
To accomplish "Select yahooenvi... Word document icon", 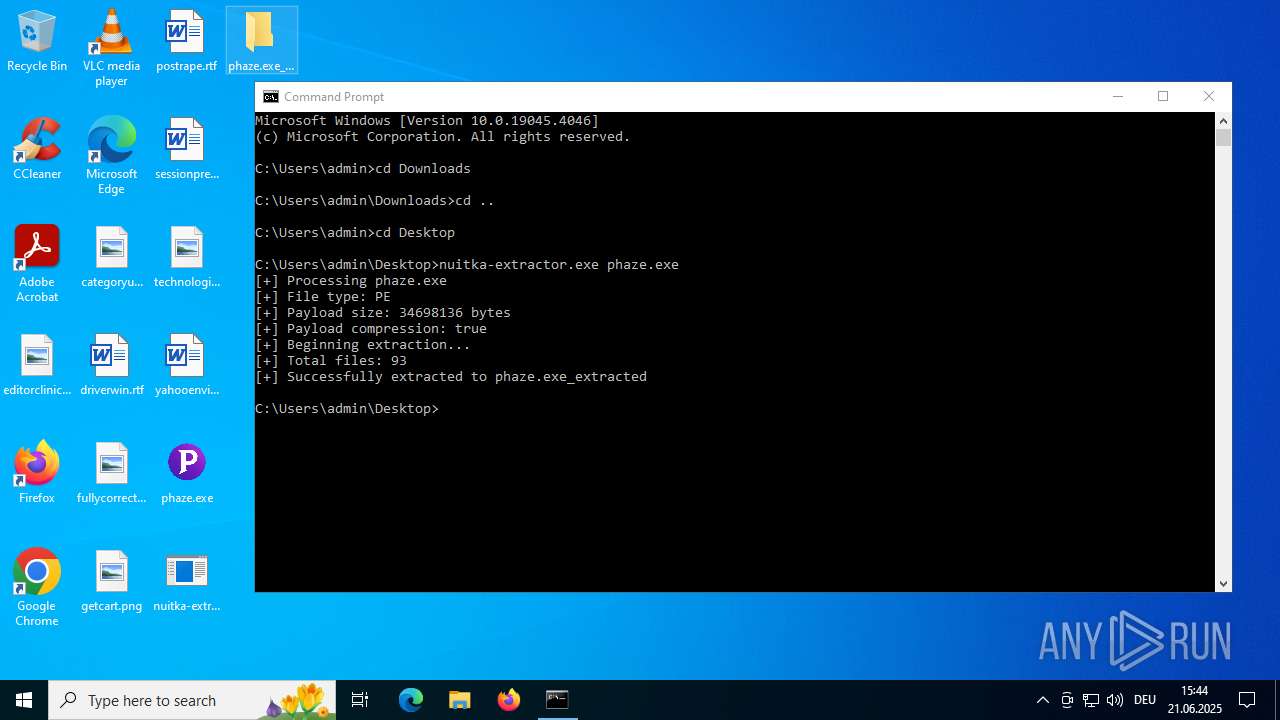I will [186, 366].
